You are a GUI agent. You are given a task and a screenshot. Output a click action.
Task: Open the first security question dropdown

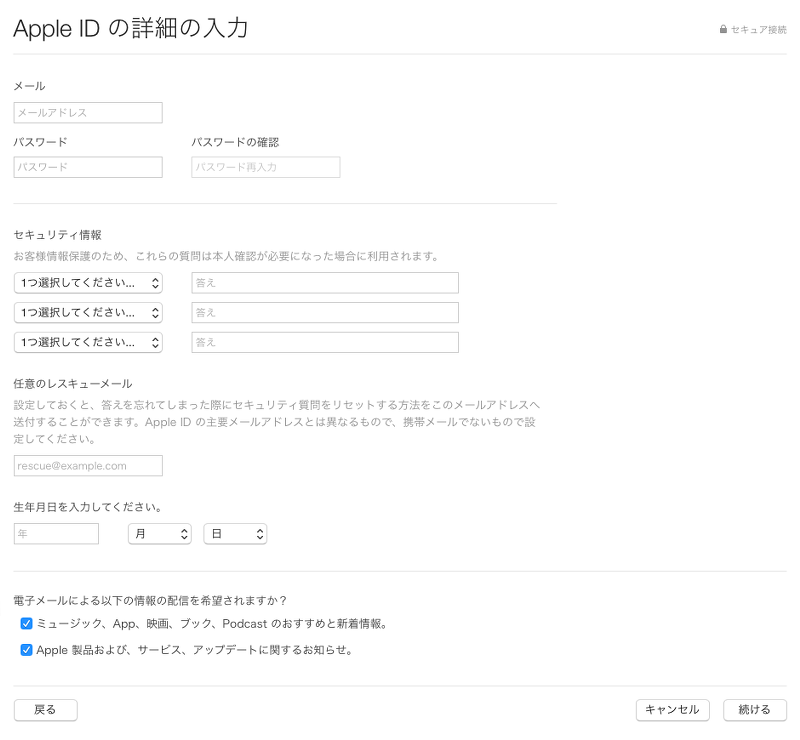click(88, 283)
